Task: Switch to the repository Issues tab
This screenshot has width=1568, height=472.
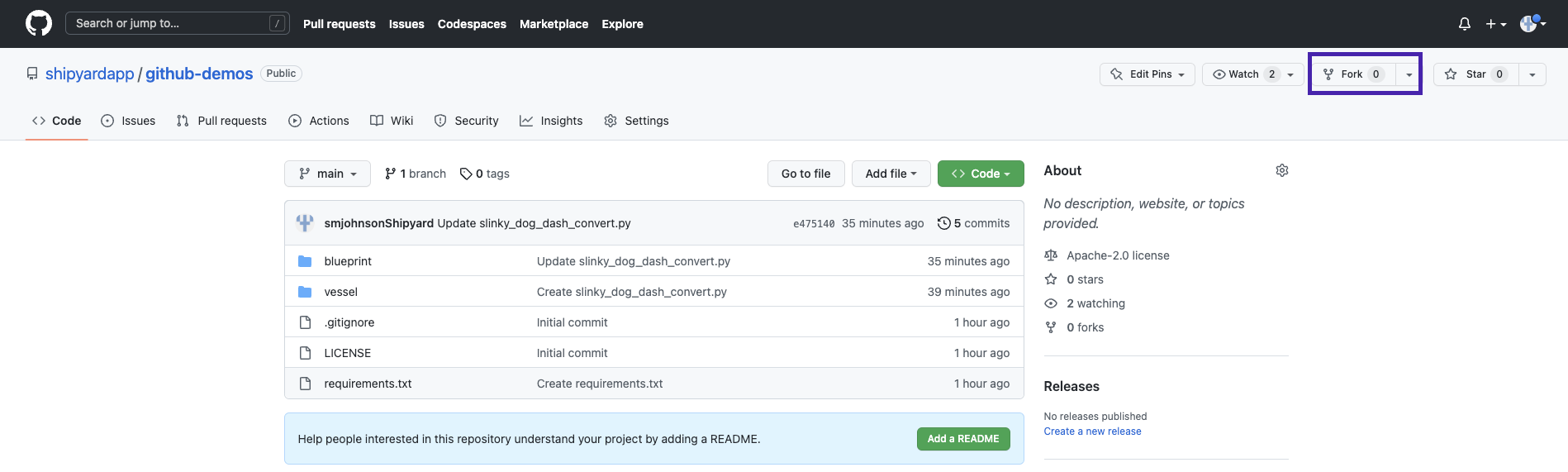Action: point(128,121)
